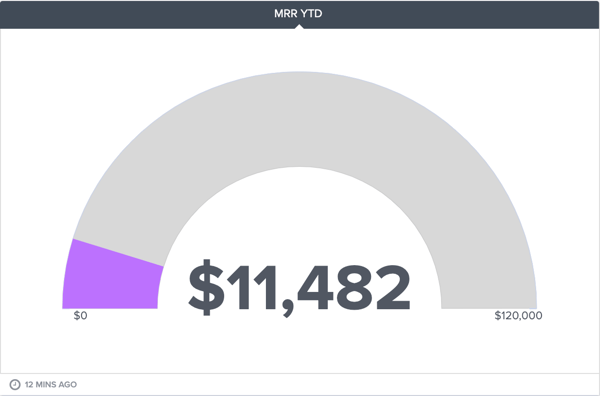This screenshot has height=396, width=600.
Task: Select the purple filled gauge segment
Action: pyautogui.click(x=110, y=277)
